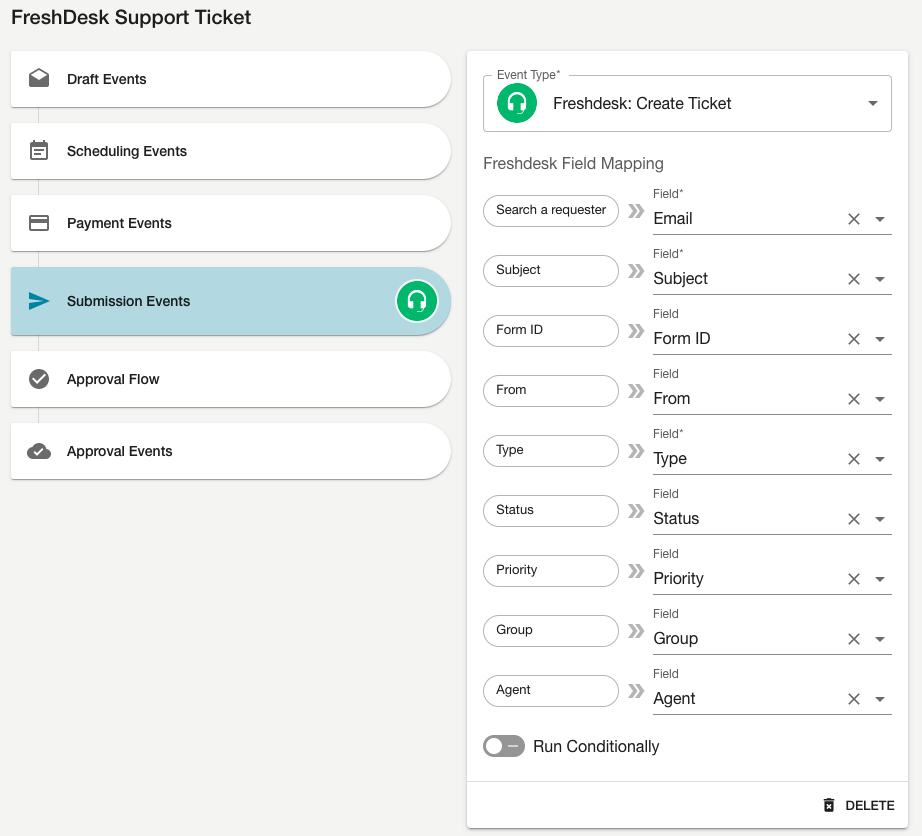The height and width of the screenshot is (836, 922).
Task: Open the Group field dropdown arrow
Action: [x=880, y=639]
